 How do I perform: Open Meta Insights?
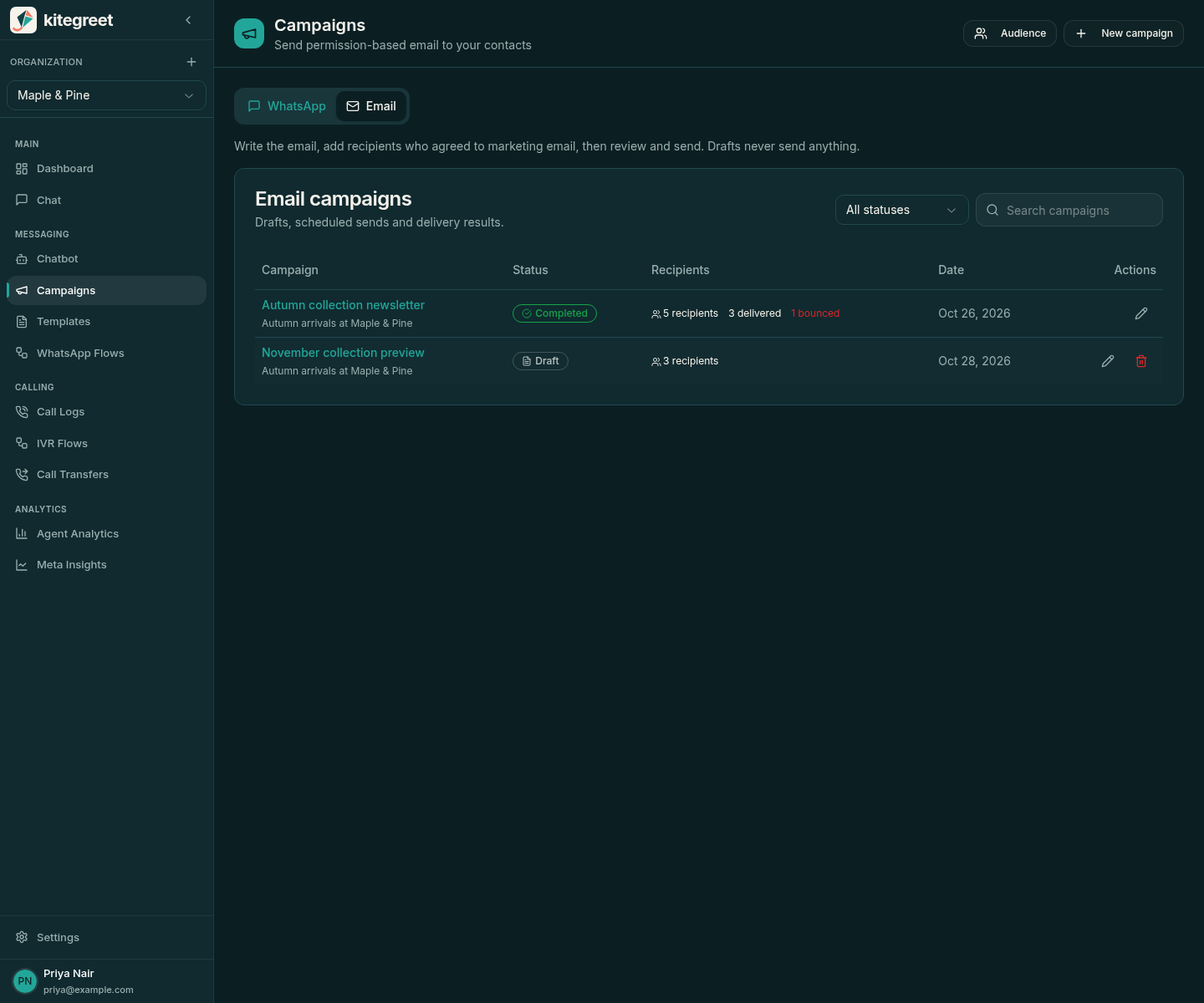tap(106, 565)
